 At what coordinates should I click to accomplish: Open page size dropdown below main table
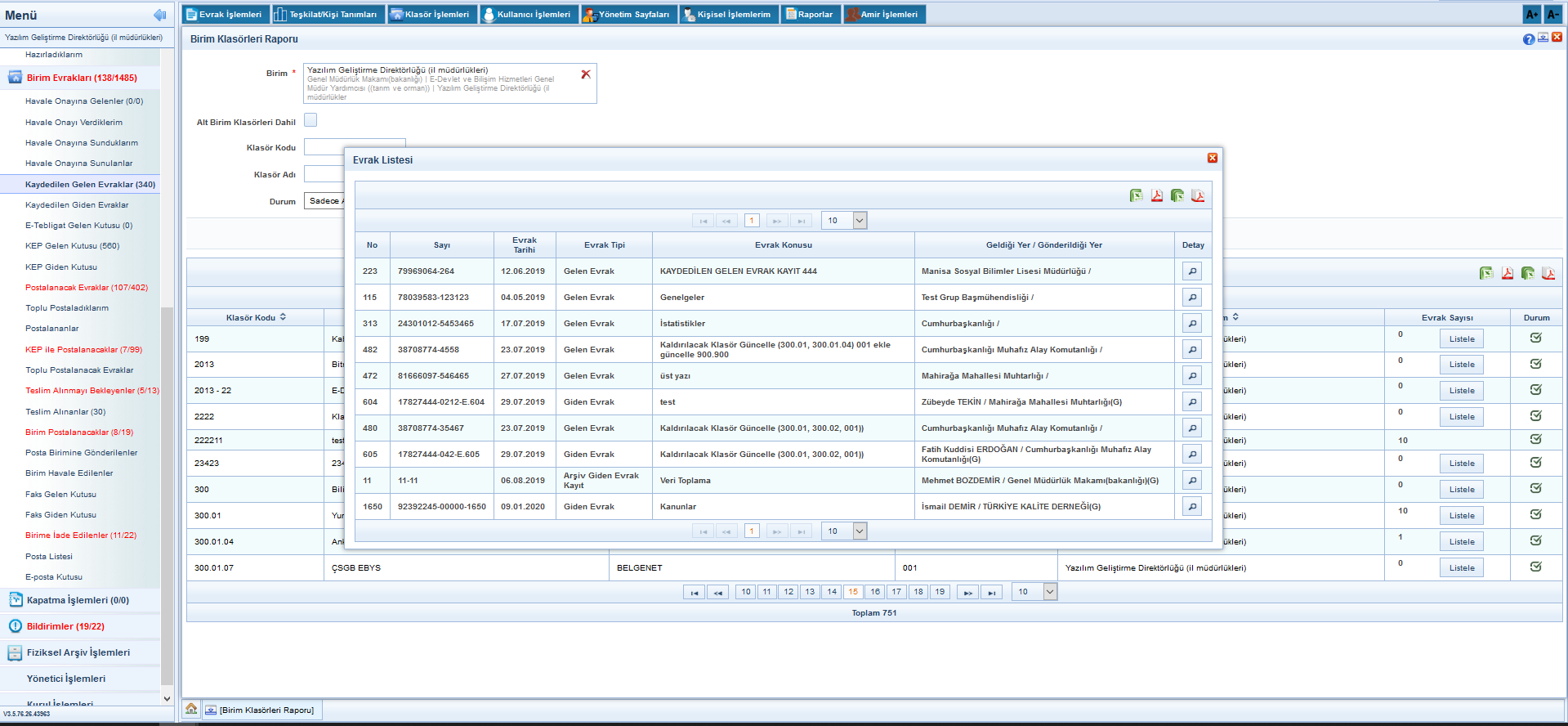click(x=1049, y=591)
